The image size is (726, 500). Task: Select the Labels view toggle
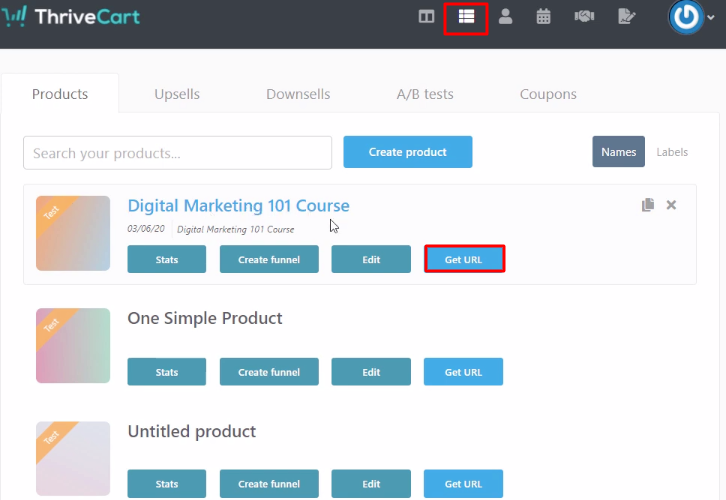pos(672,152)
